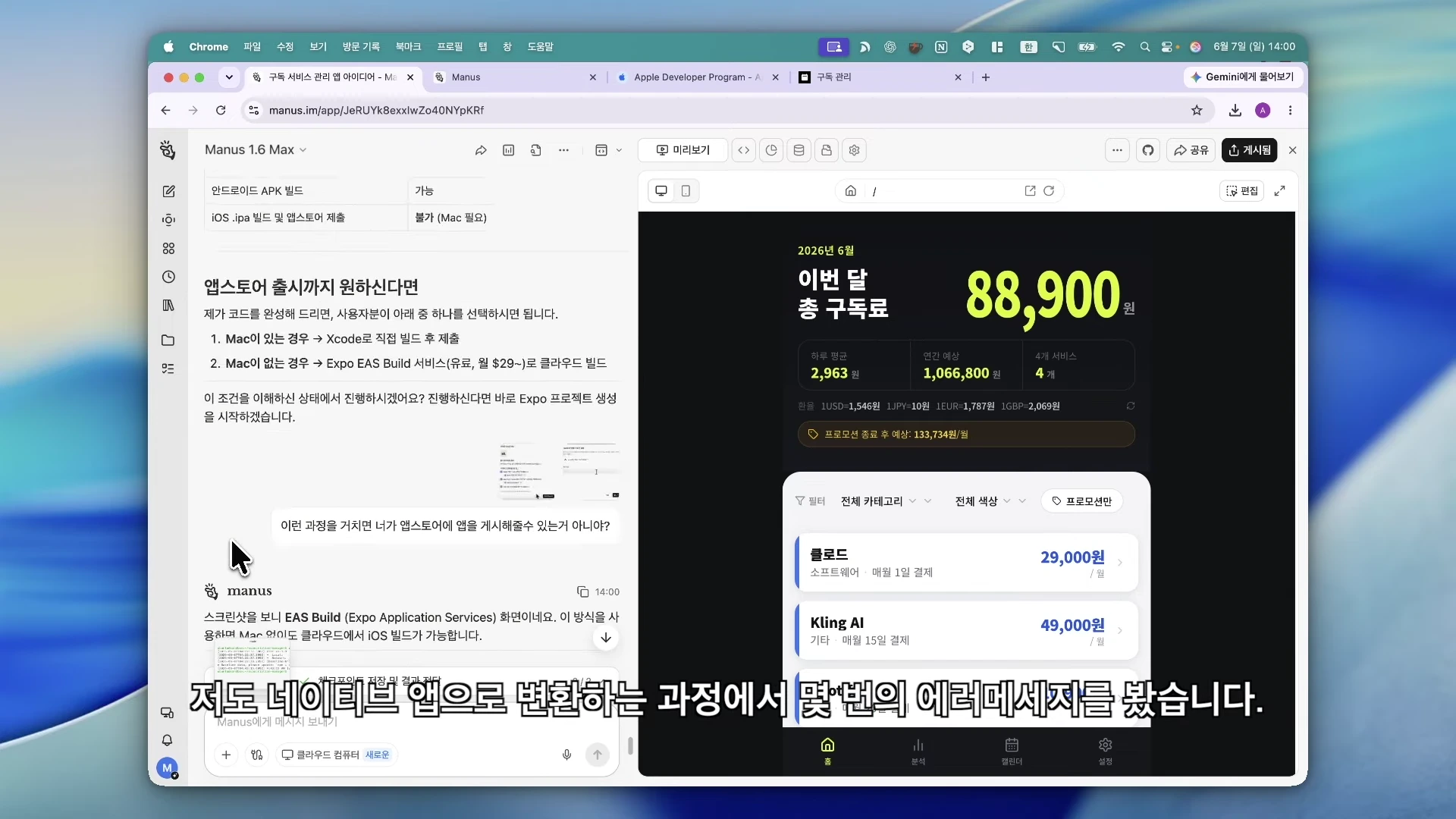Refresh the exchange rates in the app preview
This screenshot has width=1456, height=819.
click(x=1131, y=406)
